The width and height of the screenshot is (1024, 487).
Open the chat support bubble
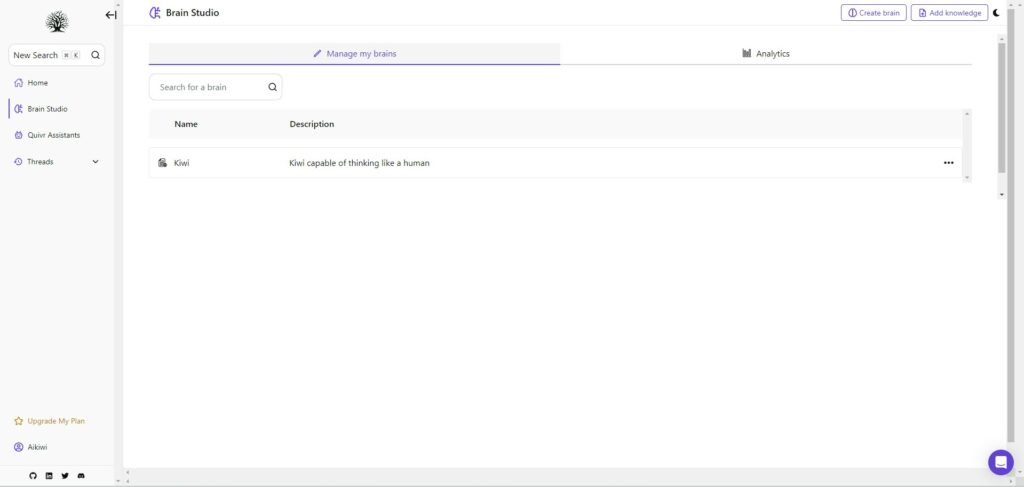[x=1000, y=462]
